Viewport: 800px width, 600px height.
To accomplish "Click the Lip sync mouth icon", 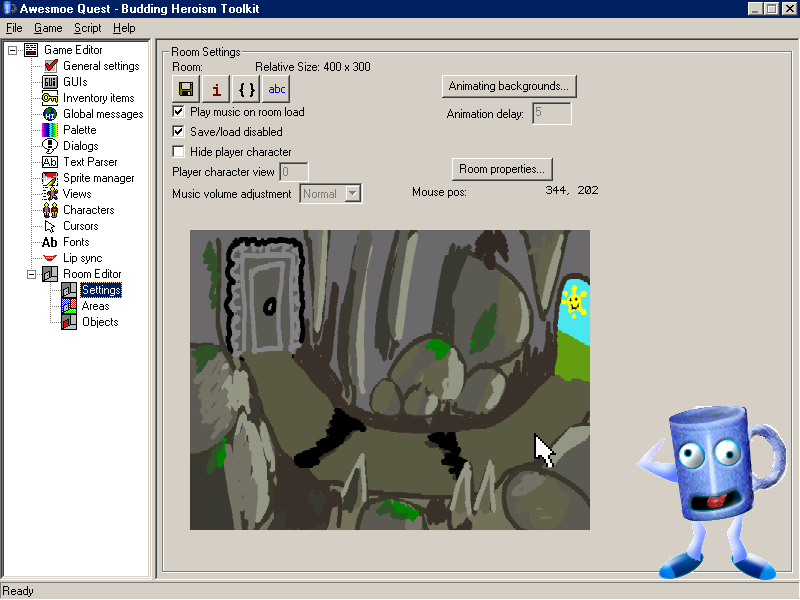I will tap(50, 258).
